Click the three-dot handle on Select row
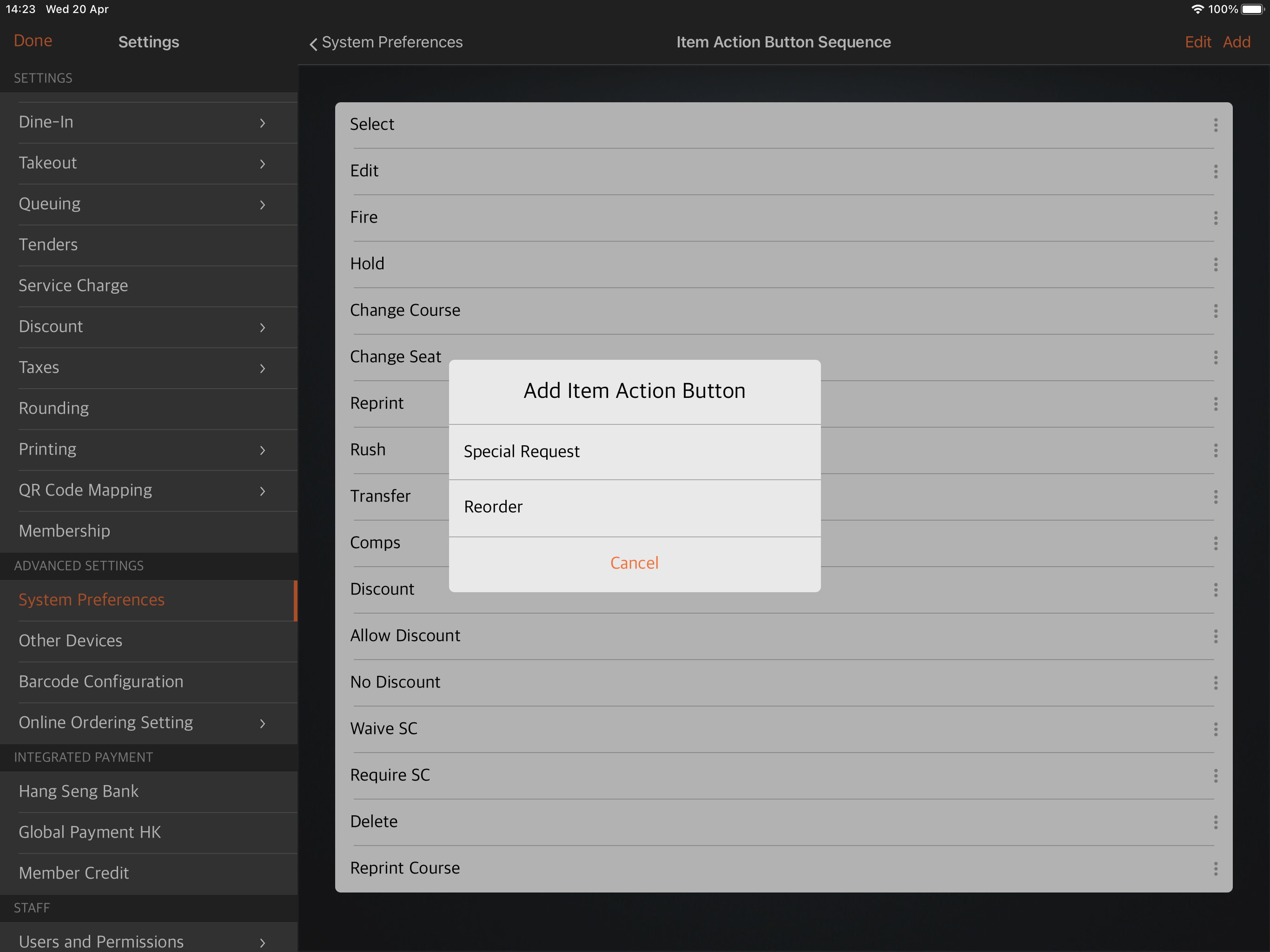This screenshot has width=1270, height=952. pos(1216,125)
